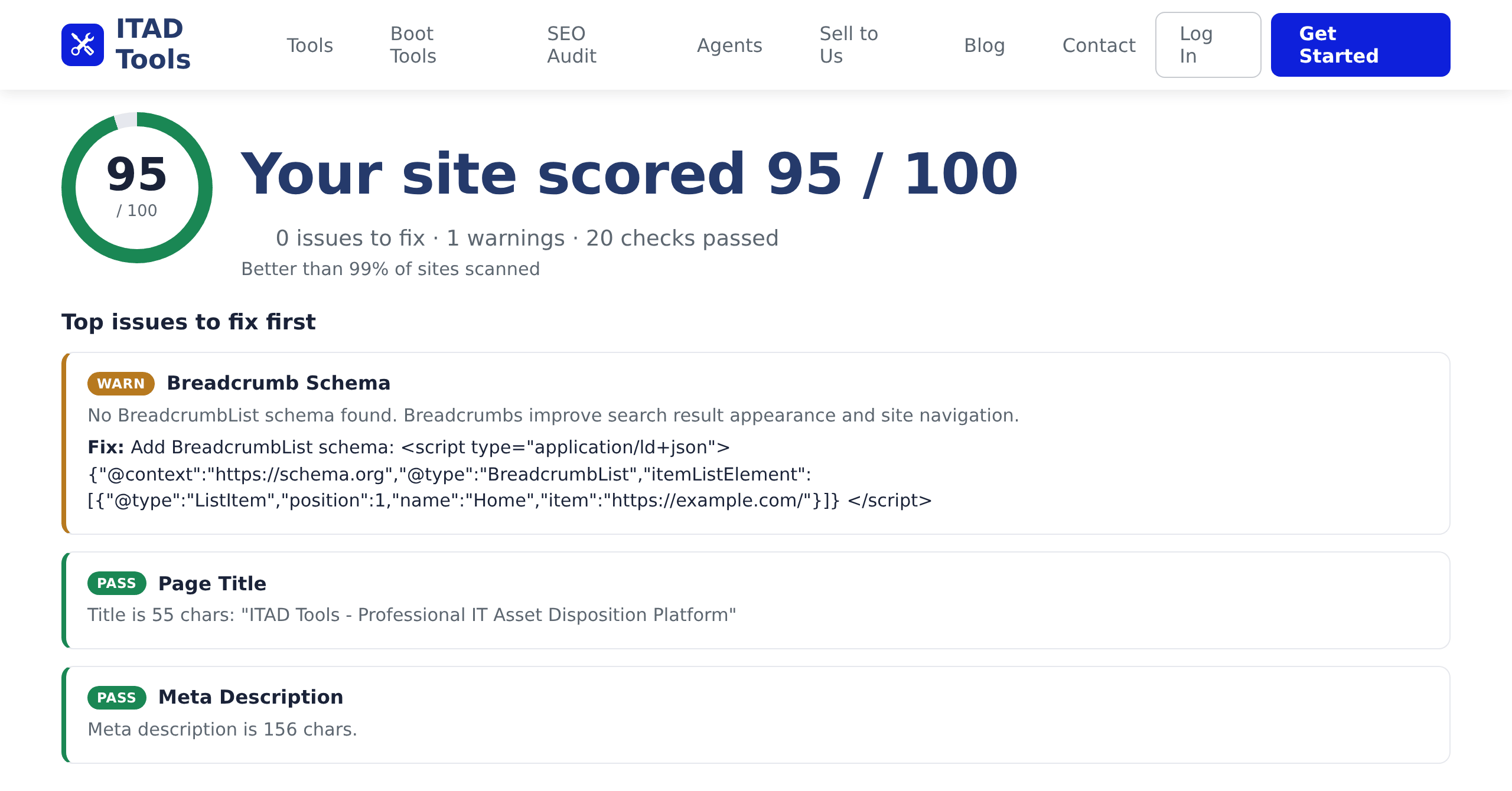This screenshot has width=1512, height=791.
Task: Click 'Meta description is 156 chars.' text
Action: 222,730
